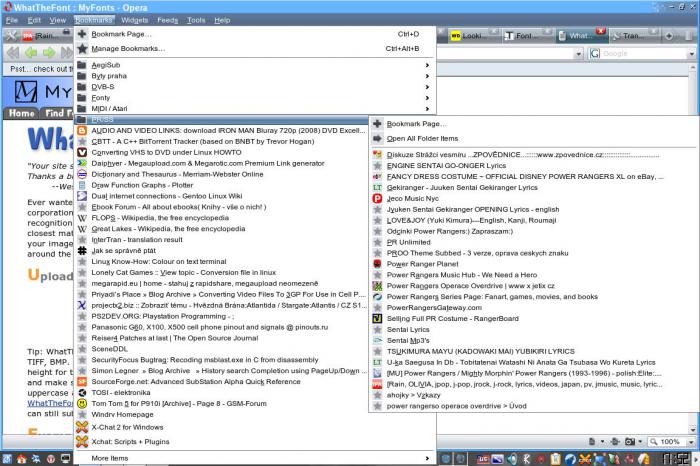Click the system tray clock
The height and width of the screenshot is (466, 700).
(677, 459)
